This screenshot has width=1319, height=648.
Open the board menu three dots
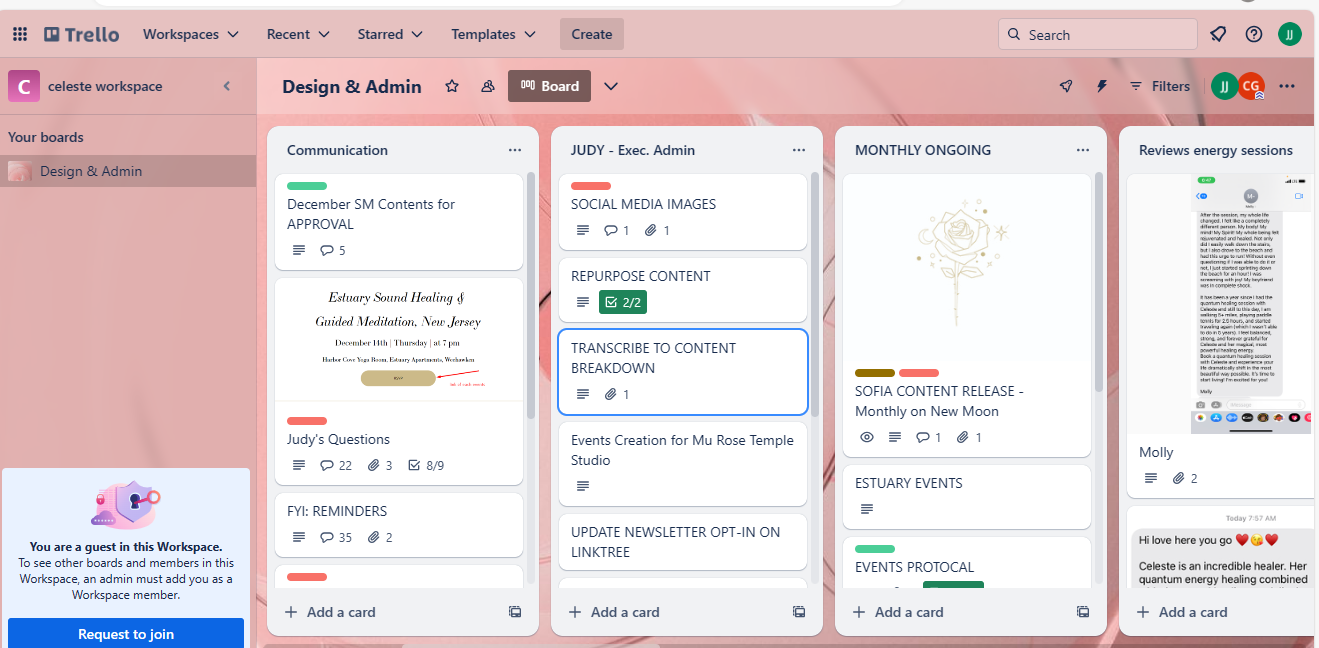(x=1287, y=86)
